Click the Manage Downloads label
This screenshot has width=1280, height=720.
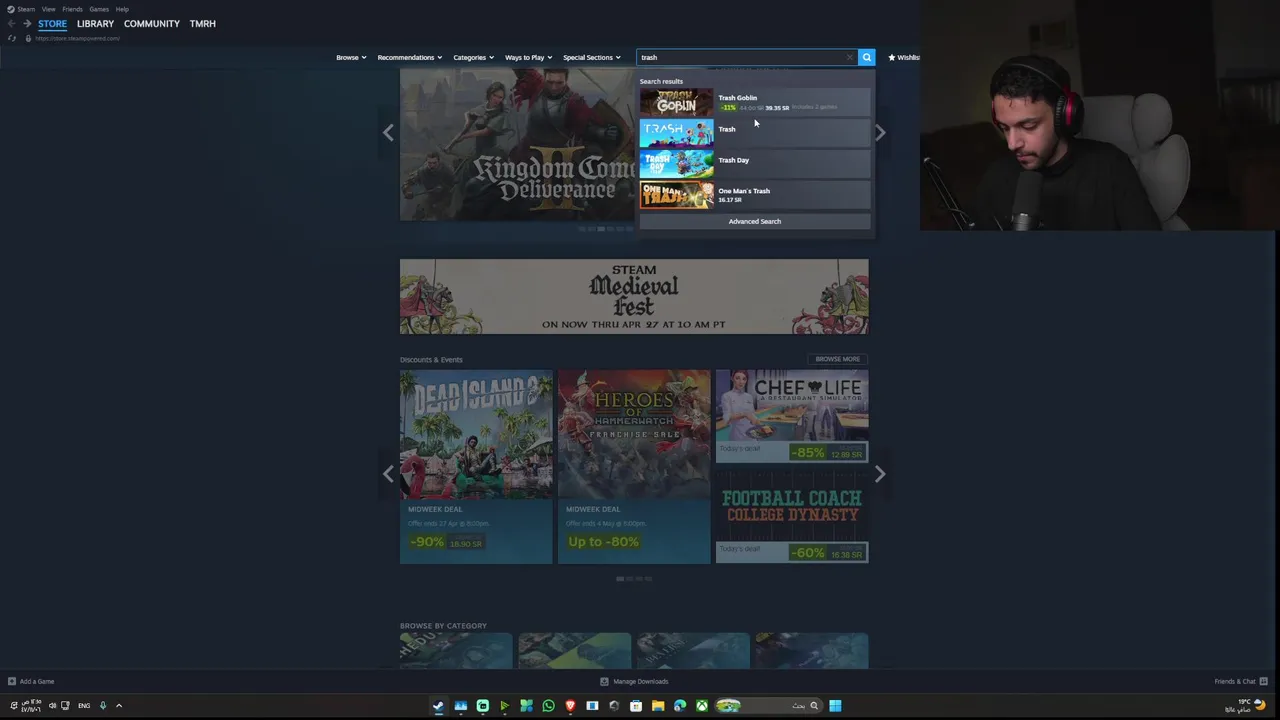coord(640,681)
